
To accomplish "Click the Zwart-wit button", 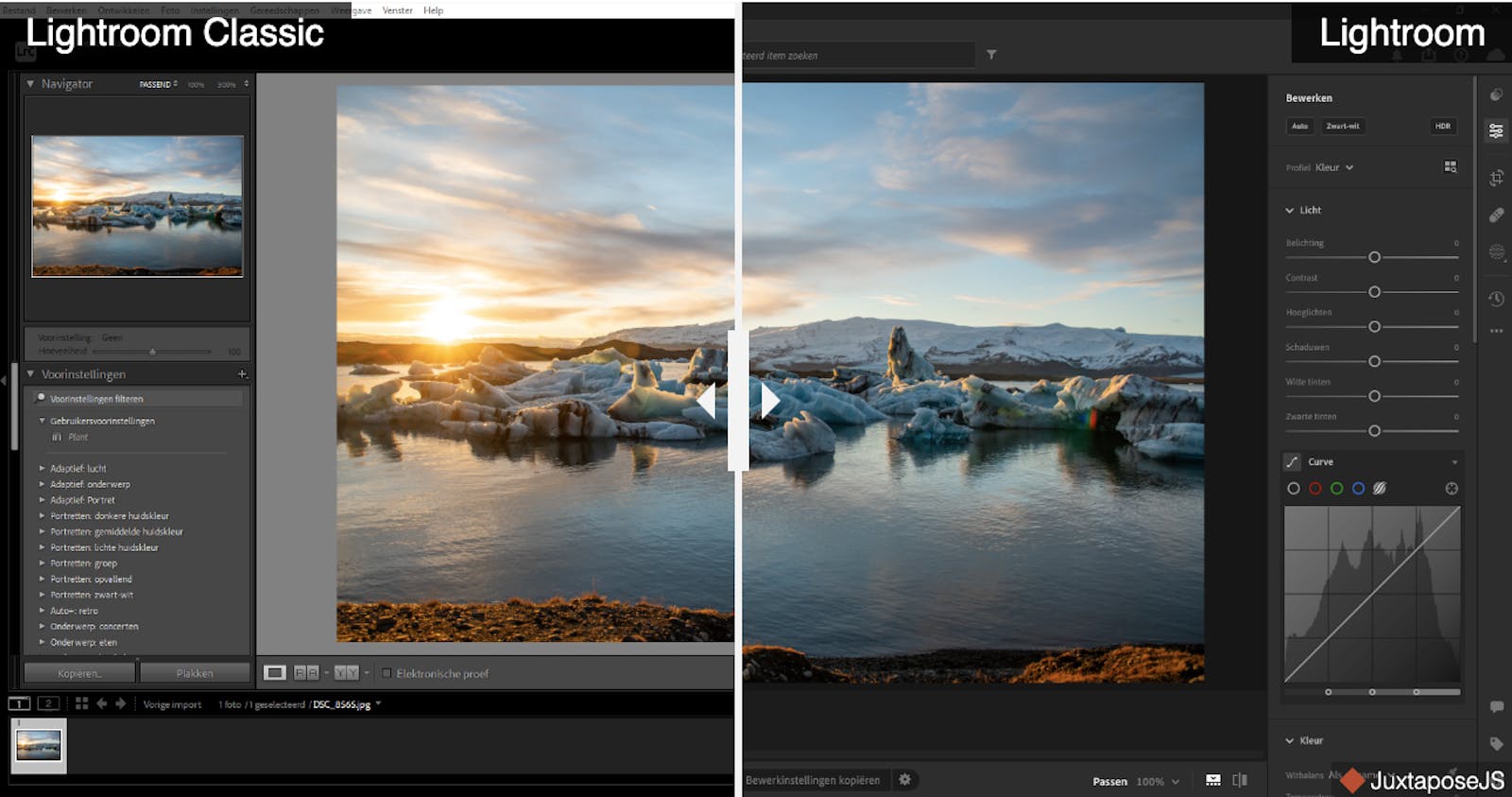I will click(1342, 126).
